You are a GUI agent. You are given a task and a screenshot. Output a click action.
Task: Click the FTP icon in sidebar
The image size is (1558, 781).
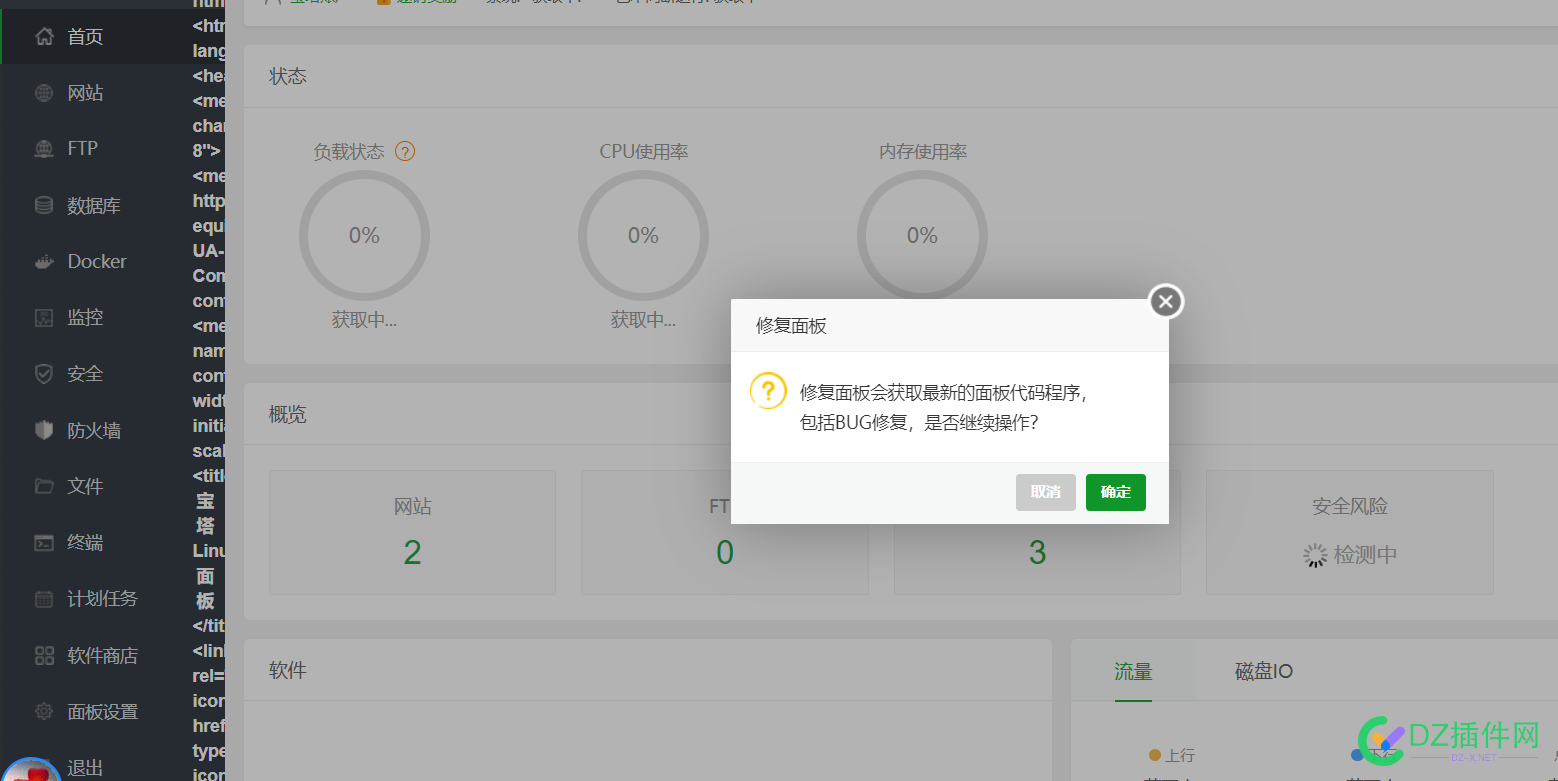[x=44, y=149]
